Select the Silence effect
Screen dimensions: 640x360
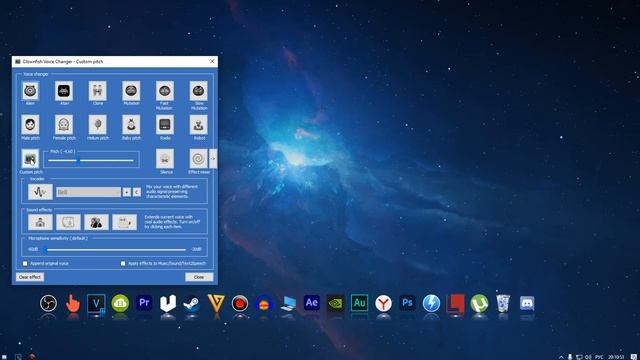tap(164, 159)
